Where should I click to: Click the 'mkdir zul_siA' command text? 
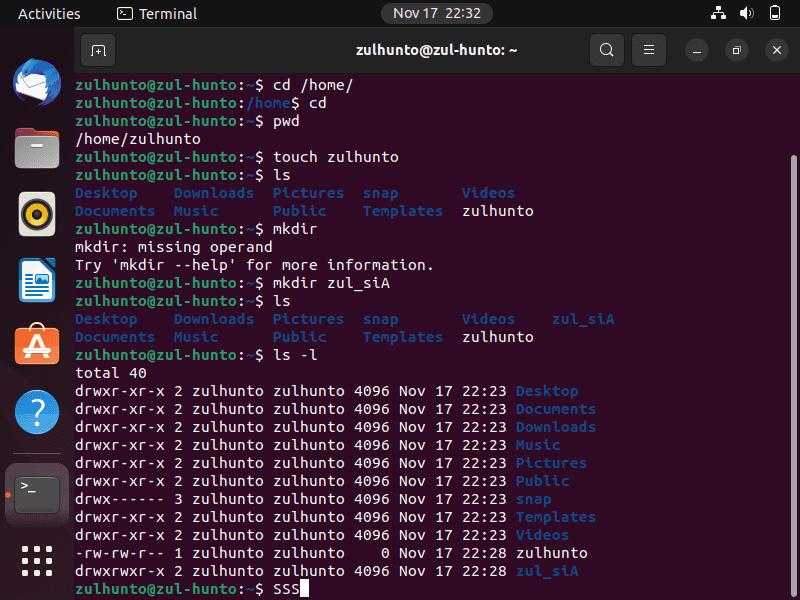click(331, 283)
